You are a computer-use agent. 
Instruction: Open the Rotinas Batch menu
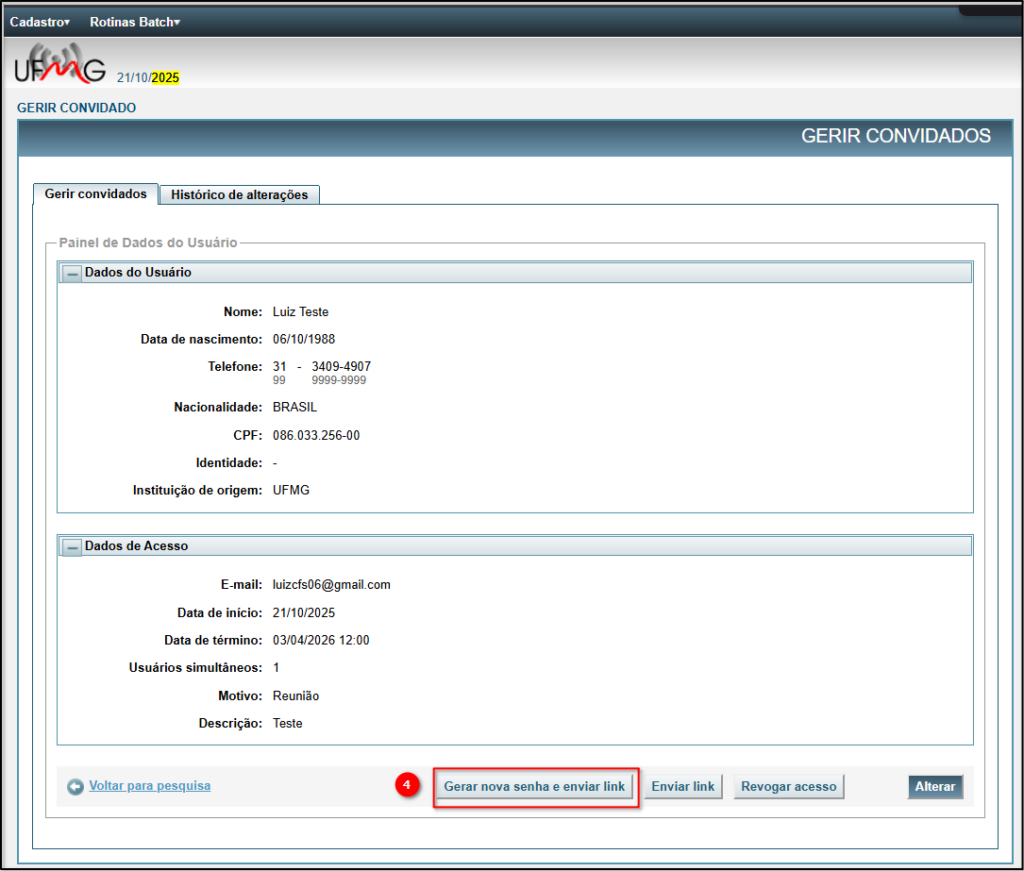134,21
